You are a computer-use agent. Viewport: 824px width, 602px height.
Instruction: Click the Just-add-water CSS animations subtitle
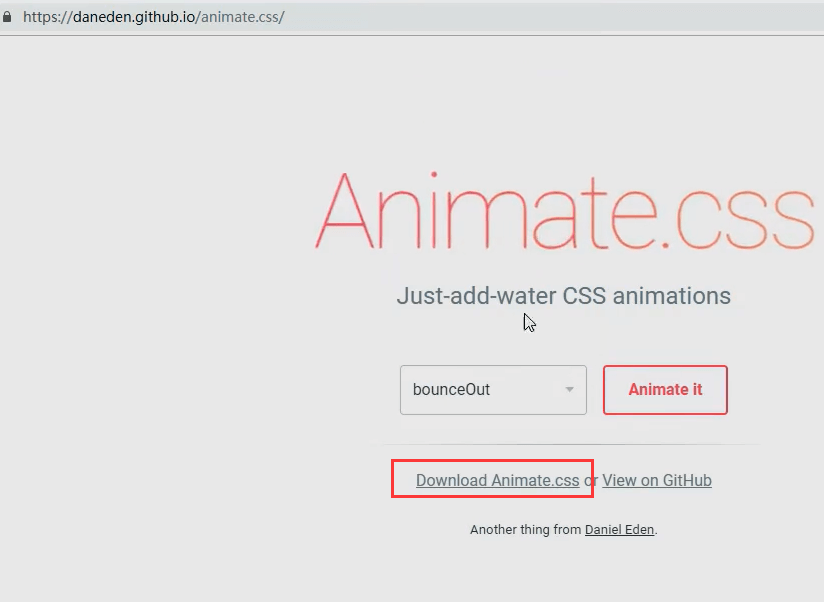coord(563,296)
